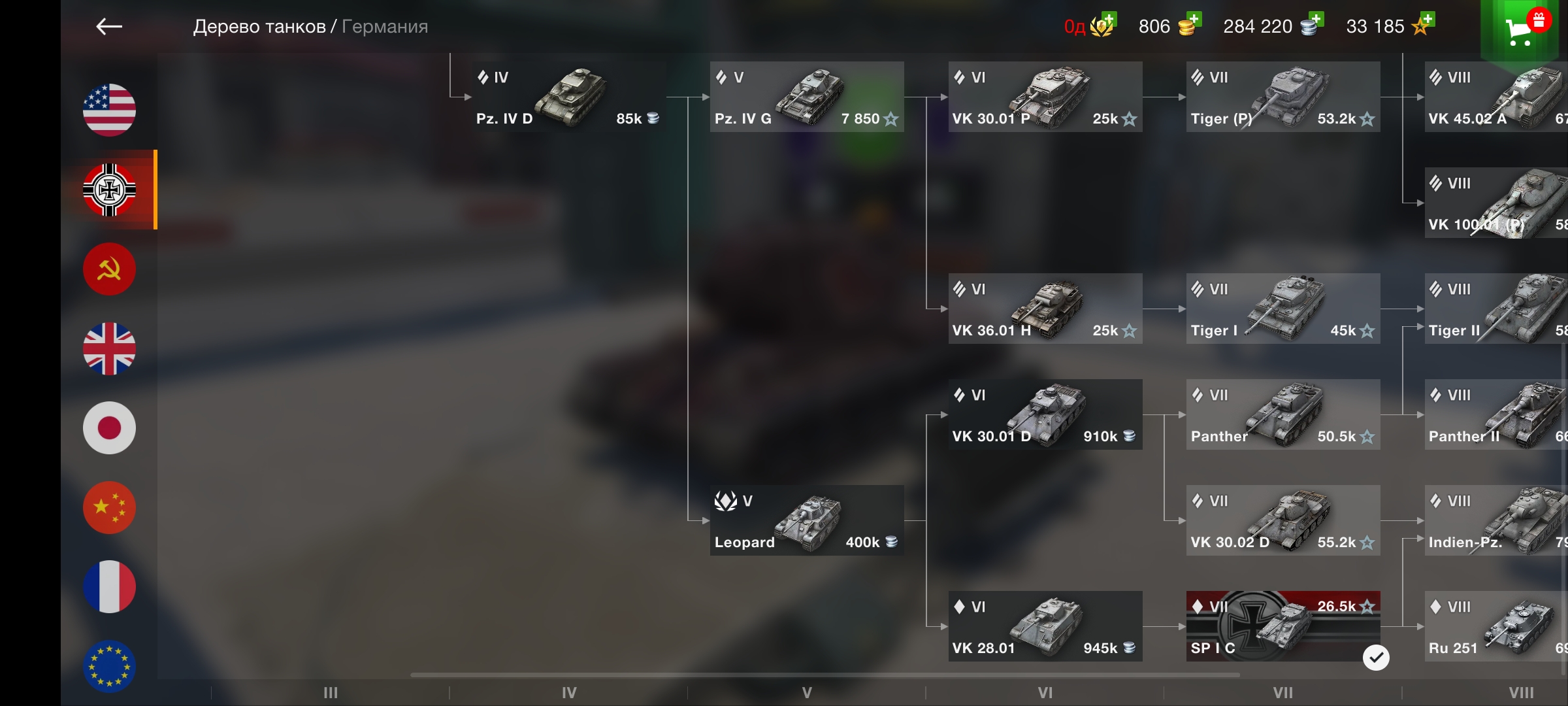Screen dimensions: 1568x706
Task: Select the Pz. IV G tank
Action: 807,97
